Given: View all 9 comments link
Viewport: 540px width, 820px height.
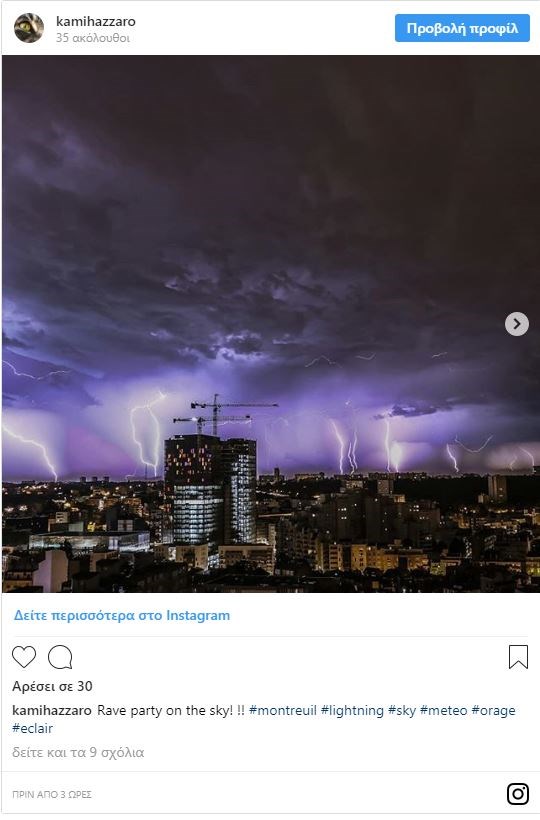Looking at the screenshot, I should (78, 753).
